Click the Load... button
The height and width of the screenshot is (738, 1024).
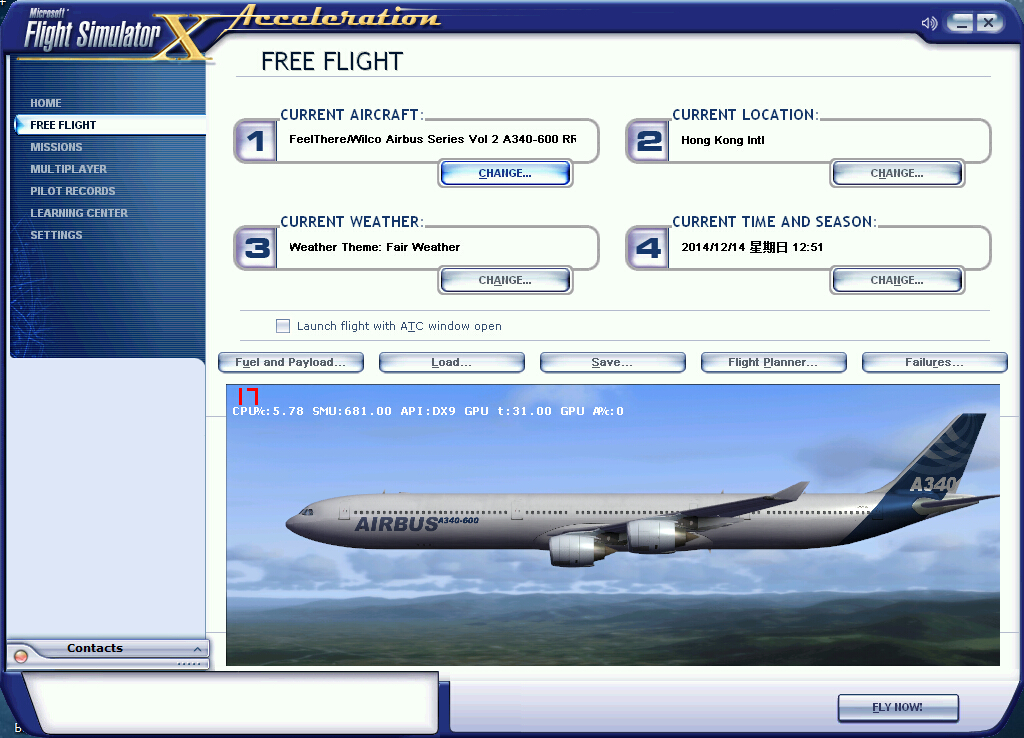(451, 362)
